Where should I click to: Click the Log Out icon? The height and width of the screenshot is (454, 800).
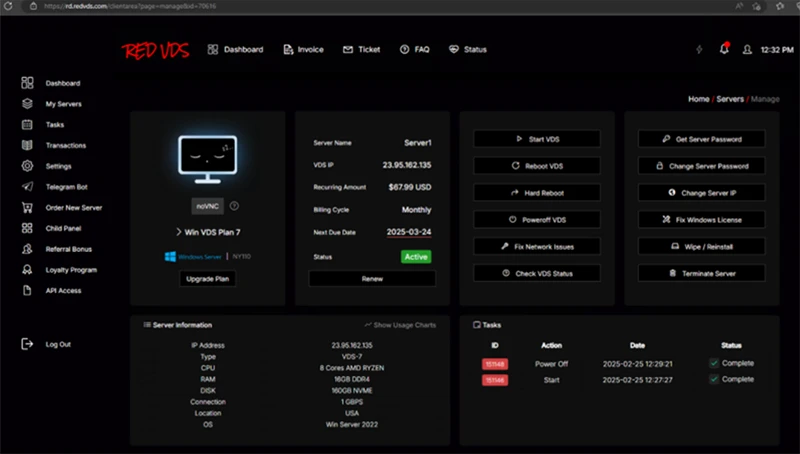27,344
